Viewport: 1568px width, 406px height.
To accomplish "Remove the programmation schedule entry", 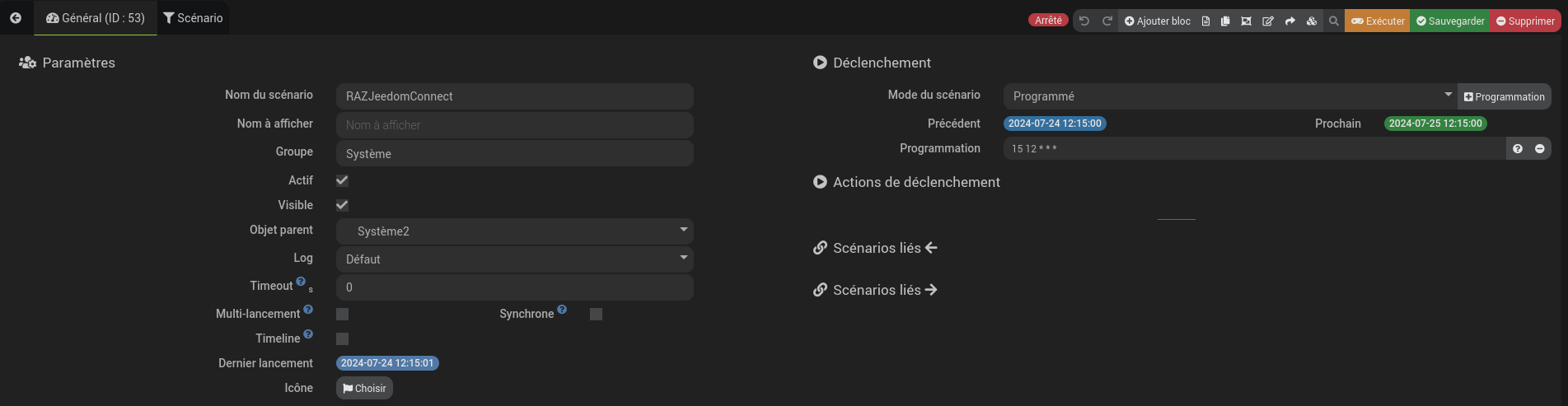I will [x=1540, y=148].
